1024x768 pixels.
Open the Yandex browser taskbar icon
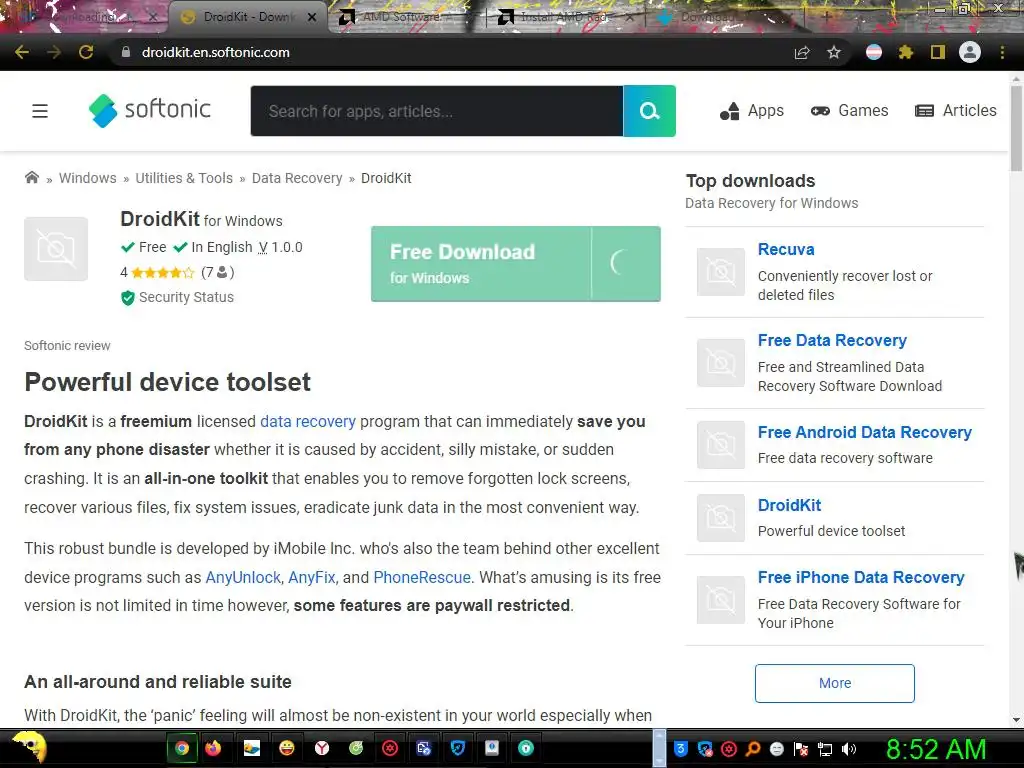pyautogui.click(x=322, y=748)
